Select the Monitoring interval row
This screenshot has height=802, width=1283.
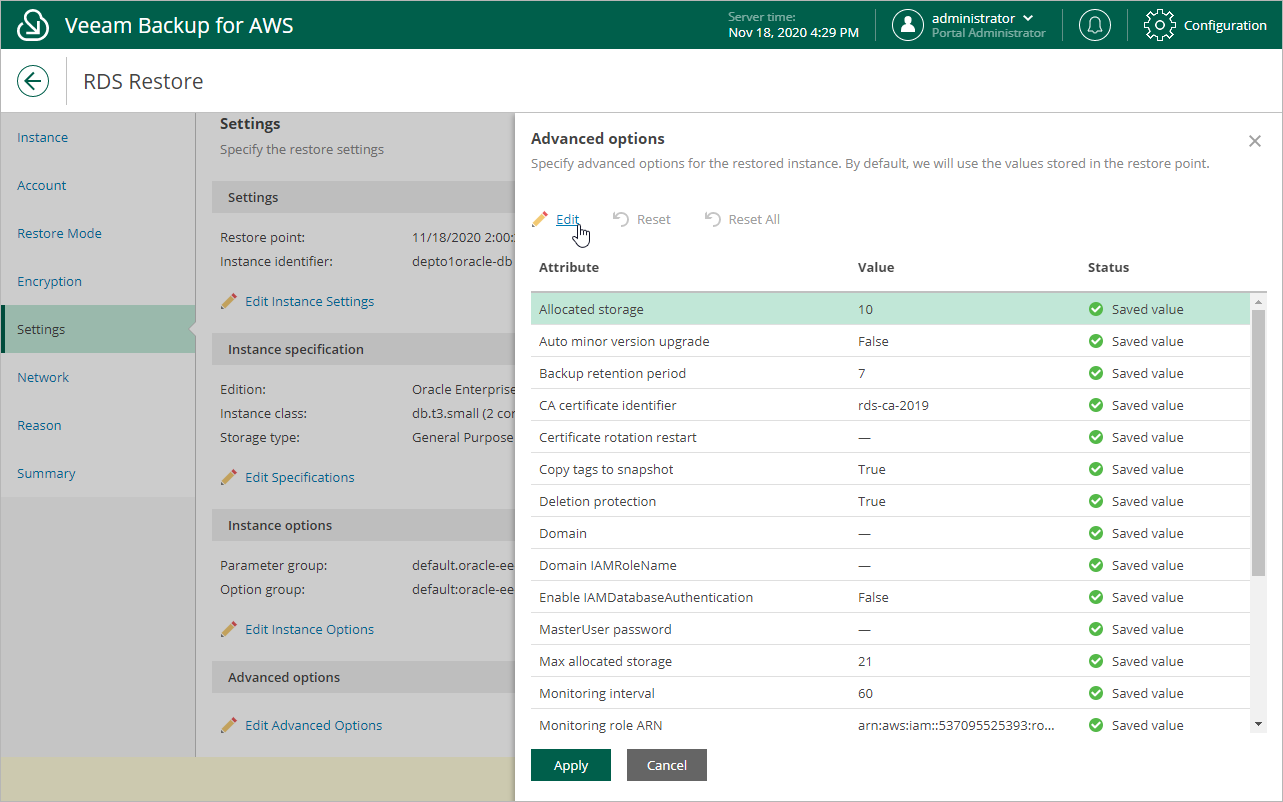coord(890,693)
